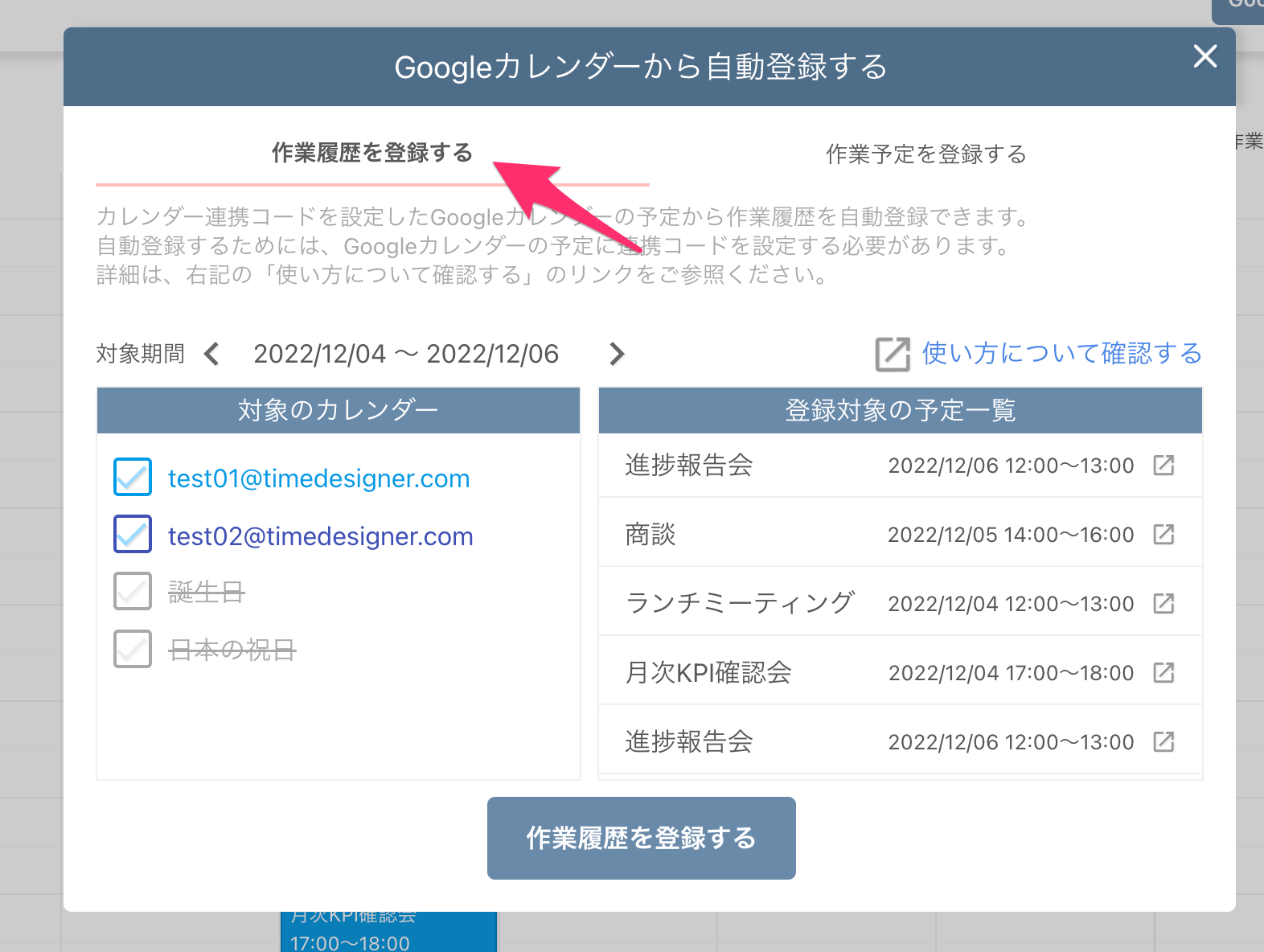The width and height of the screenshot is (1264, 952).
Task: Switch to 作業履歴を登録する tab
Action: (x=372, y=153)
